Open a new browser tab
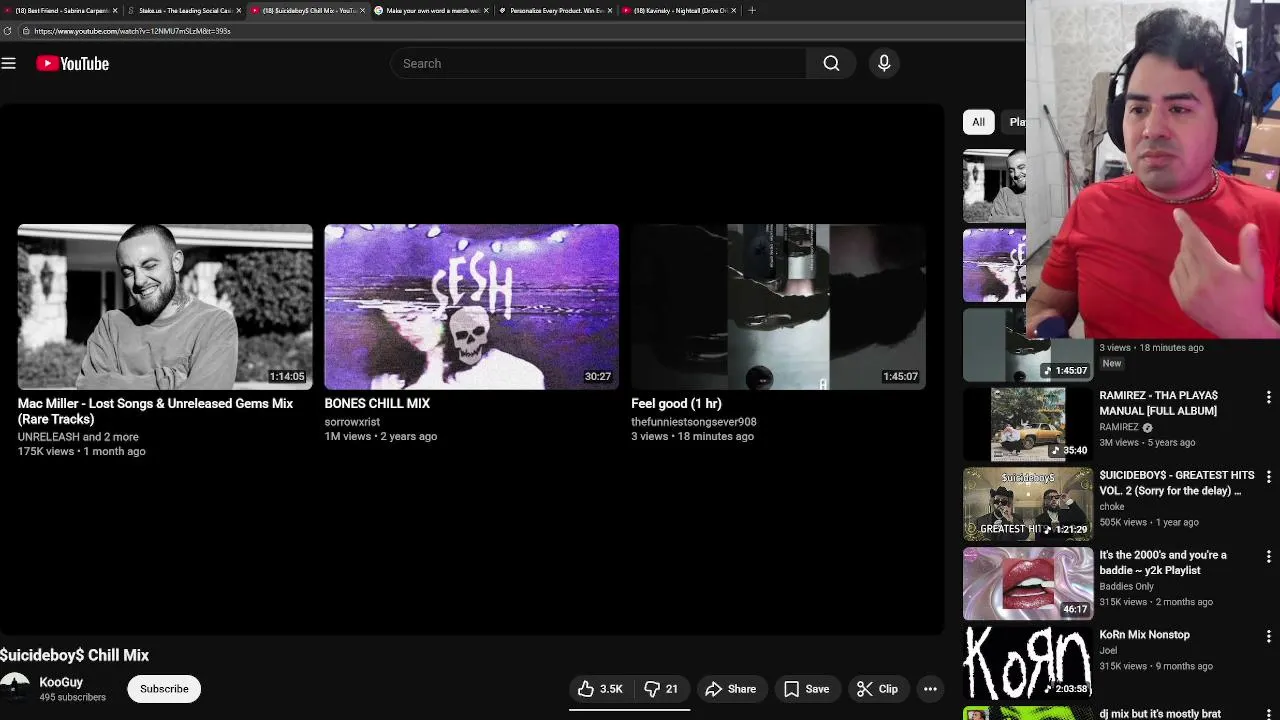The image size is (1280, 720). pos(752,10)
